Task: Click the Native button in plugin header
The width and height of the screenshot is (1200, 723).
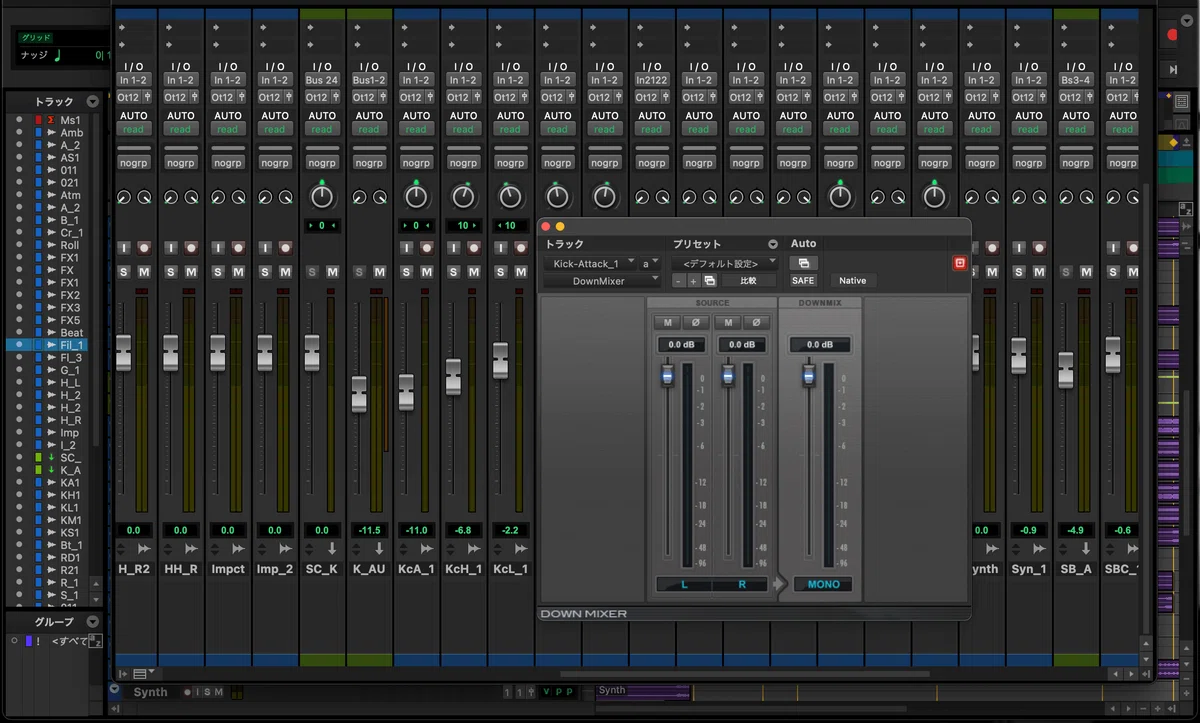Action: pos(853,281)
